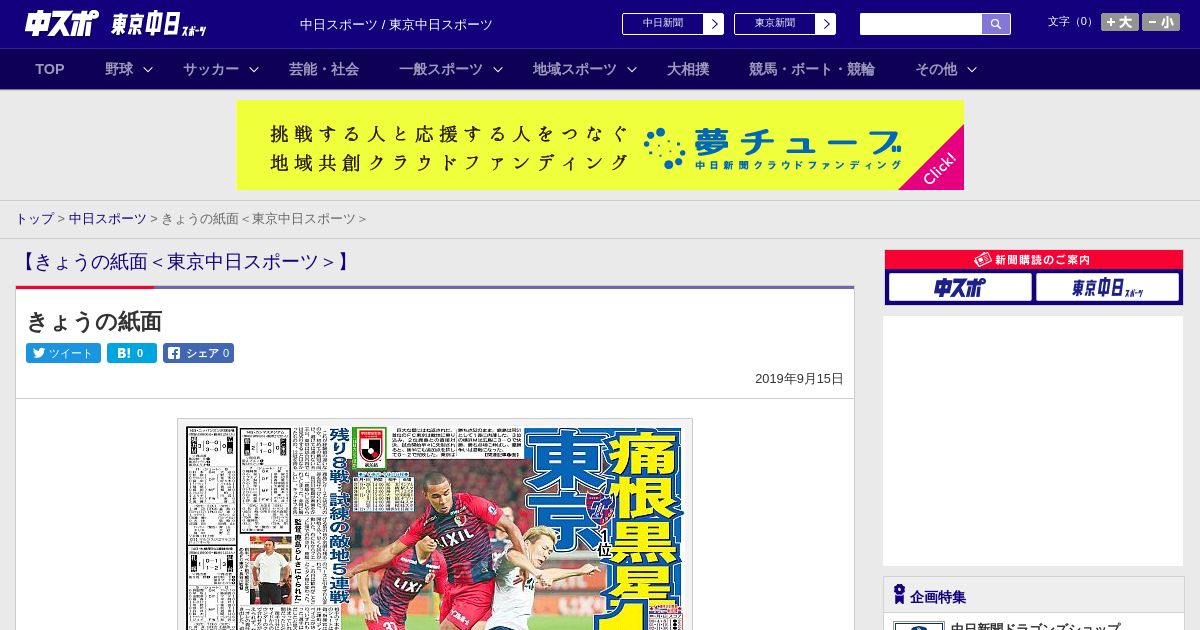
Task: Share article via ツイート button
Action: click(63, 353)
